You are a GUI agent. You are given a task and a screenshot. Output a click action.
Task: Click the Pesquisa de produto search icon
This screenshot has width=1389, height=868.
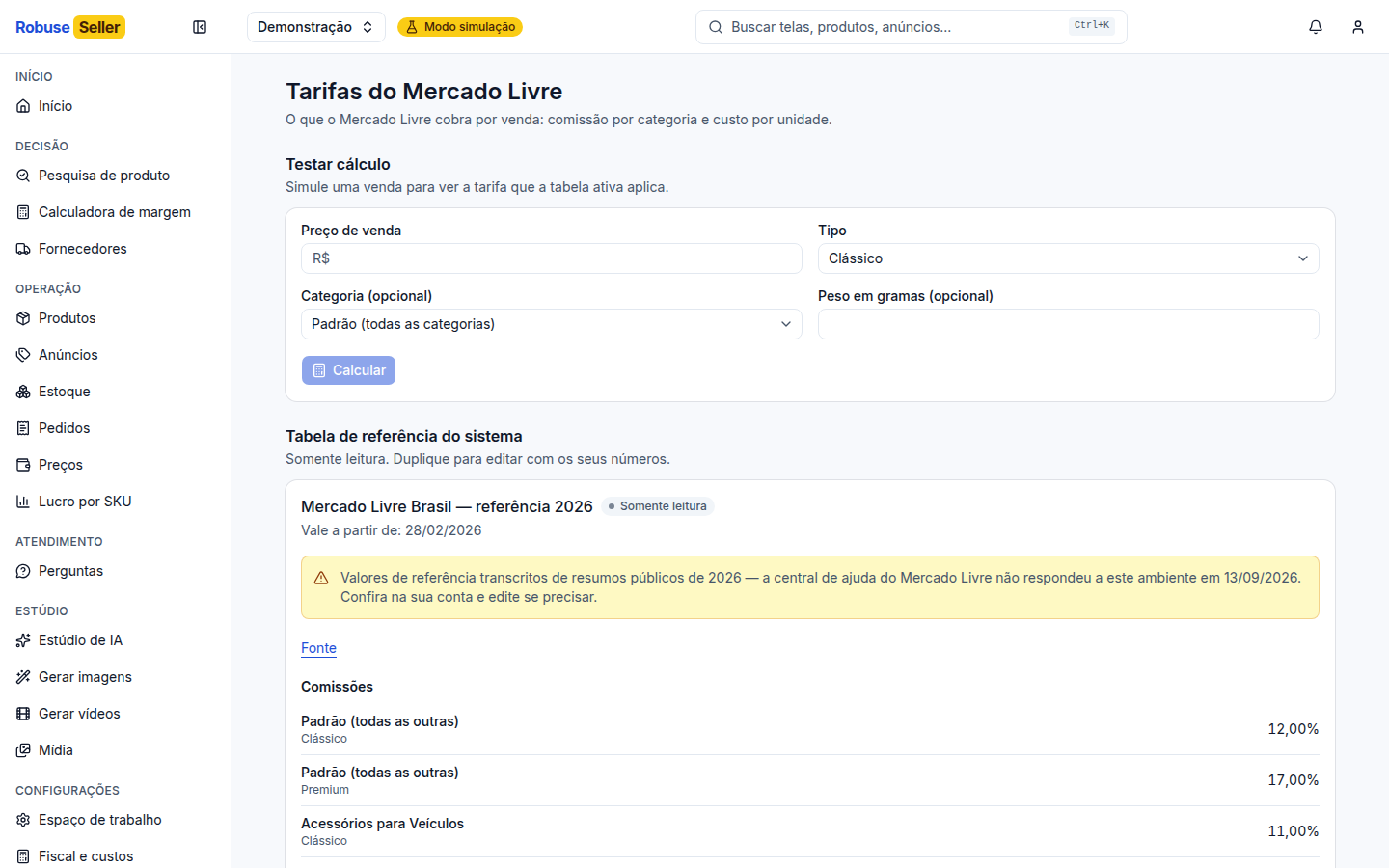pos(23,176)
